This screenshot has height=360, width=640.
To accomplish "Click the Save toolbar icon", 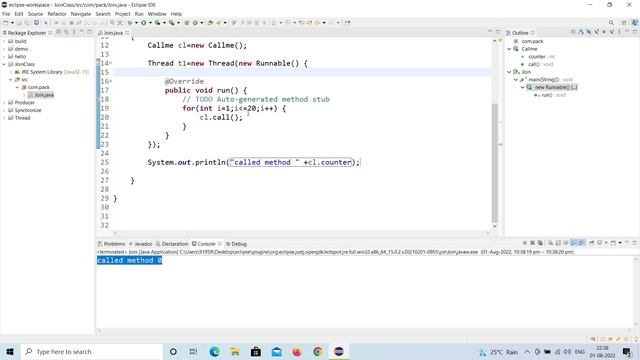I will pyautogui.click(x=19, y=23).
